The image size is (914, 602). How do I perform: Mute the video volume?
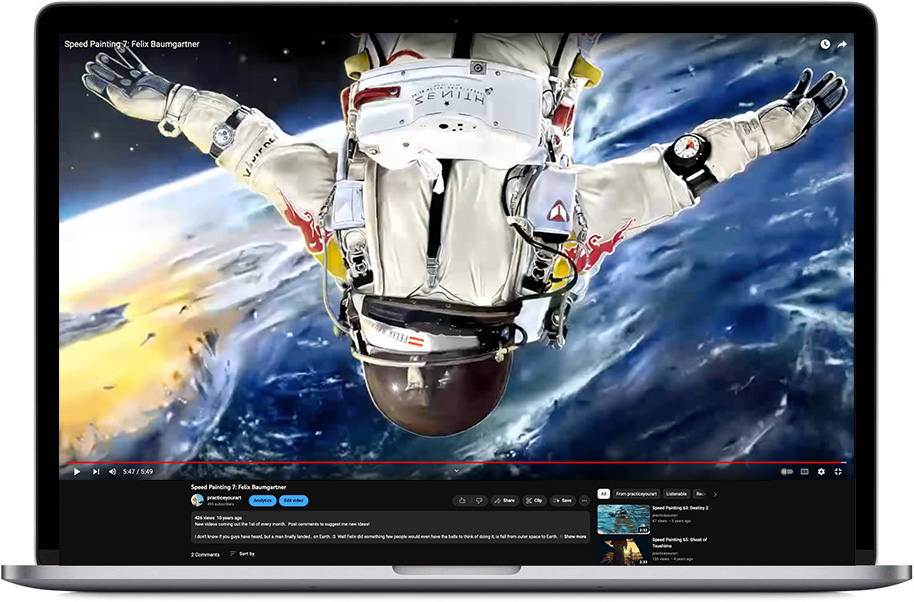[113, 471]
